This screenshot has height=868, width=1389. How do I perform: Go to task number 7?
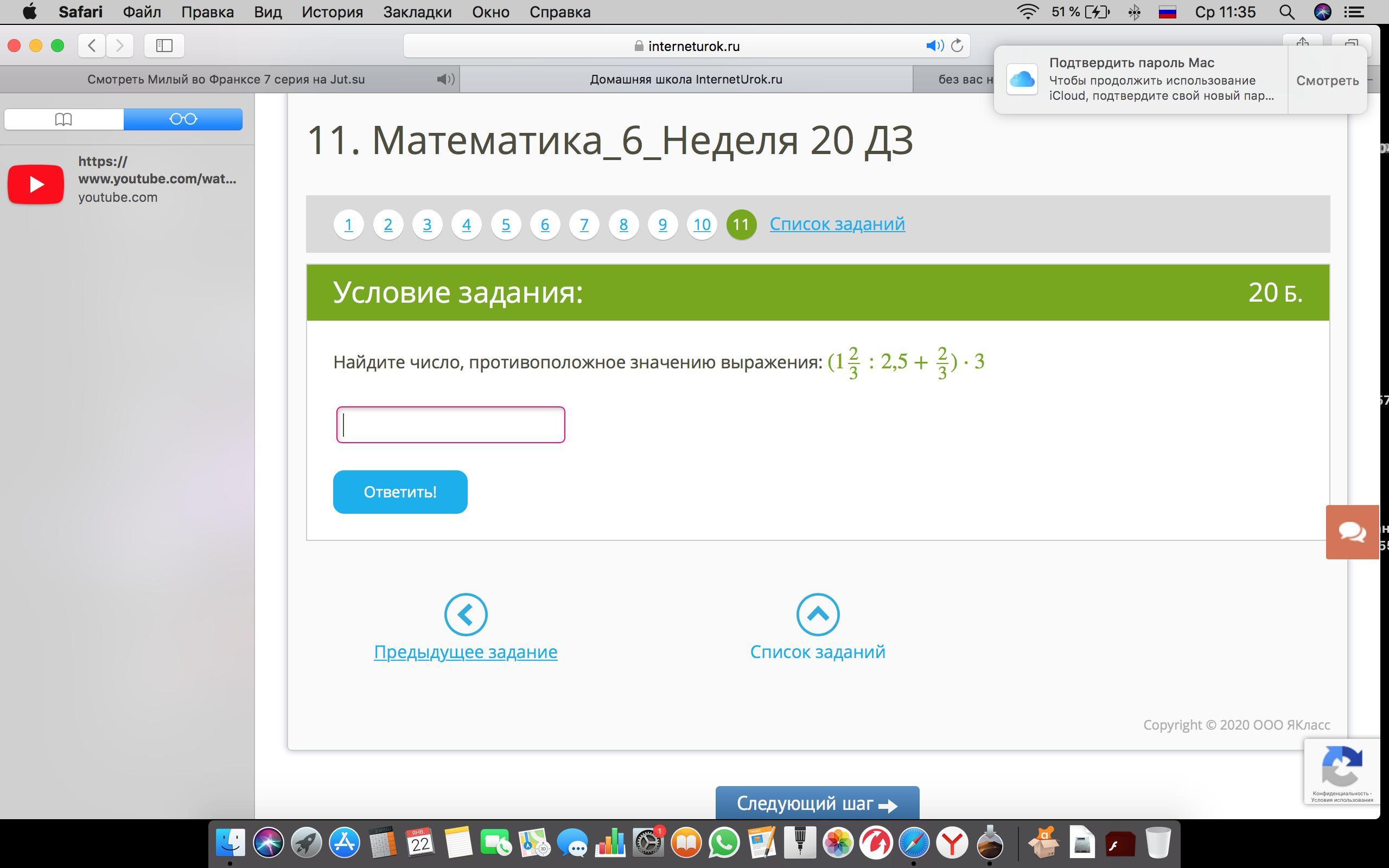click(x=584, y=225)
